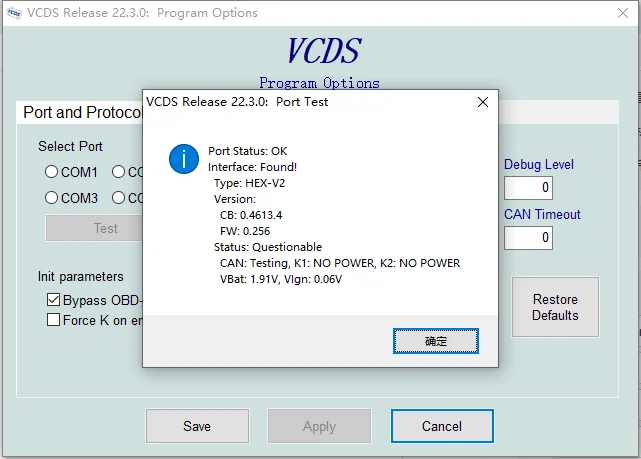Click the 'Select Port' label

(70, 146)
